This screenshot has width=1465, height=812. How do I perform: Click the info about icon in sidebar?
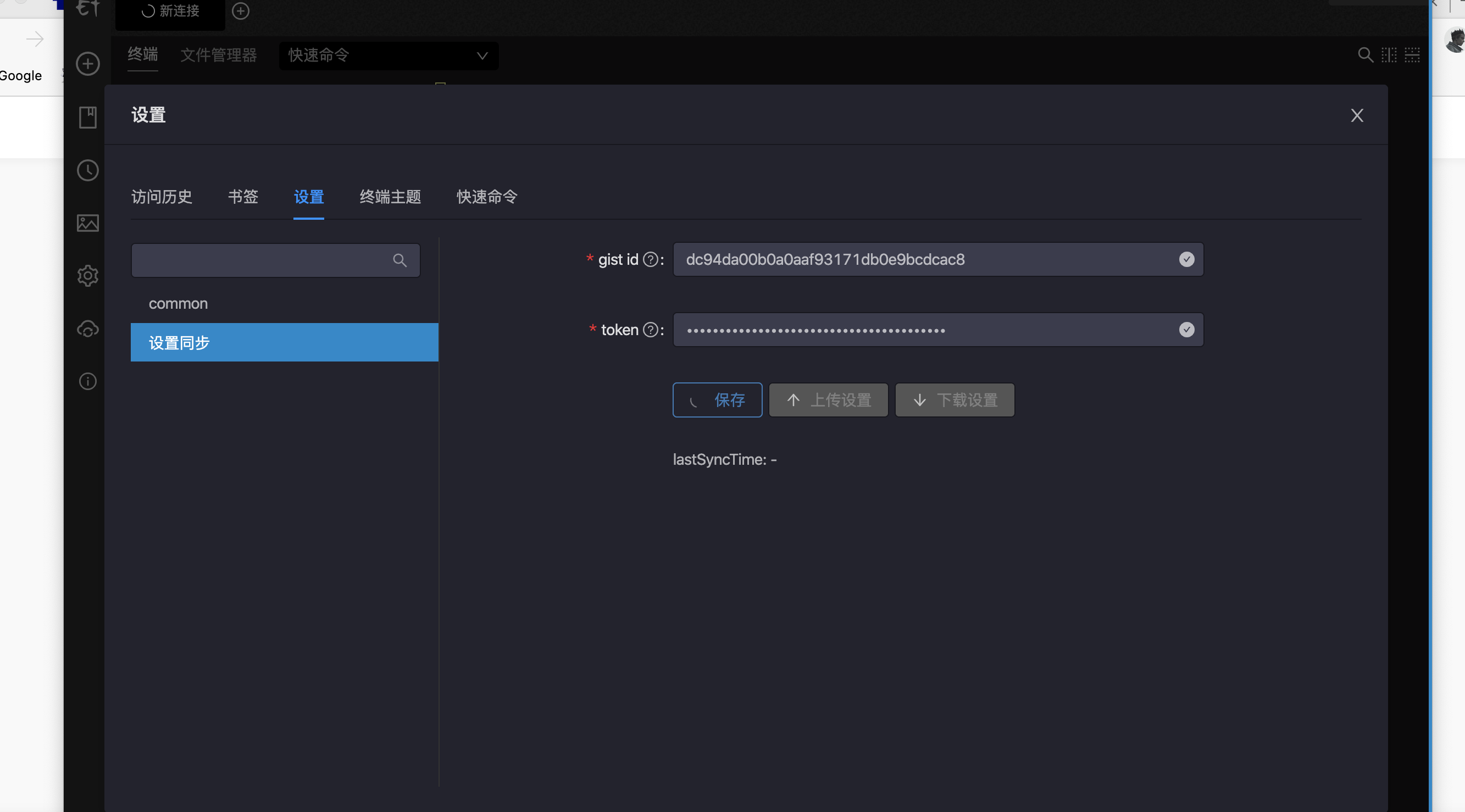tap(87, 381)
